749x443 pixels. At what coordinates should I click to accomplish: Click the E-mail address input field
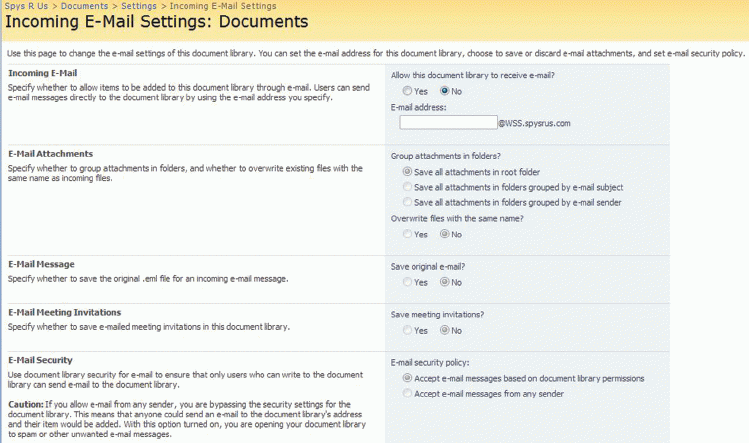coord(449,123)
